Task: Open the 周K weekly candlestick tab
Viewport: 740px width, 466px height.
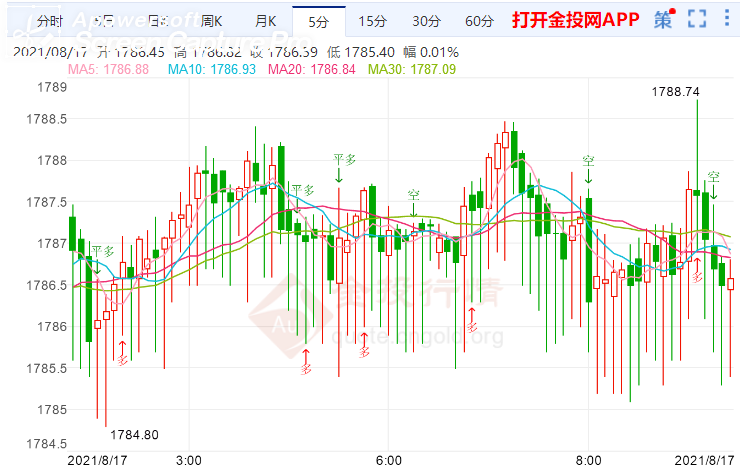Action: tap(211, 21)
